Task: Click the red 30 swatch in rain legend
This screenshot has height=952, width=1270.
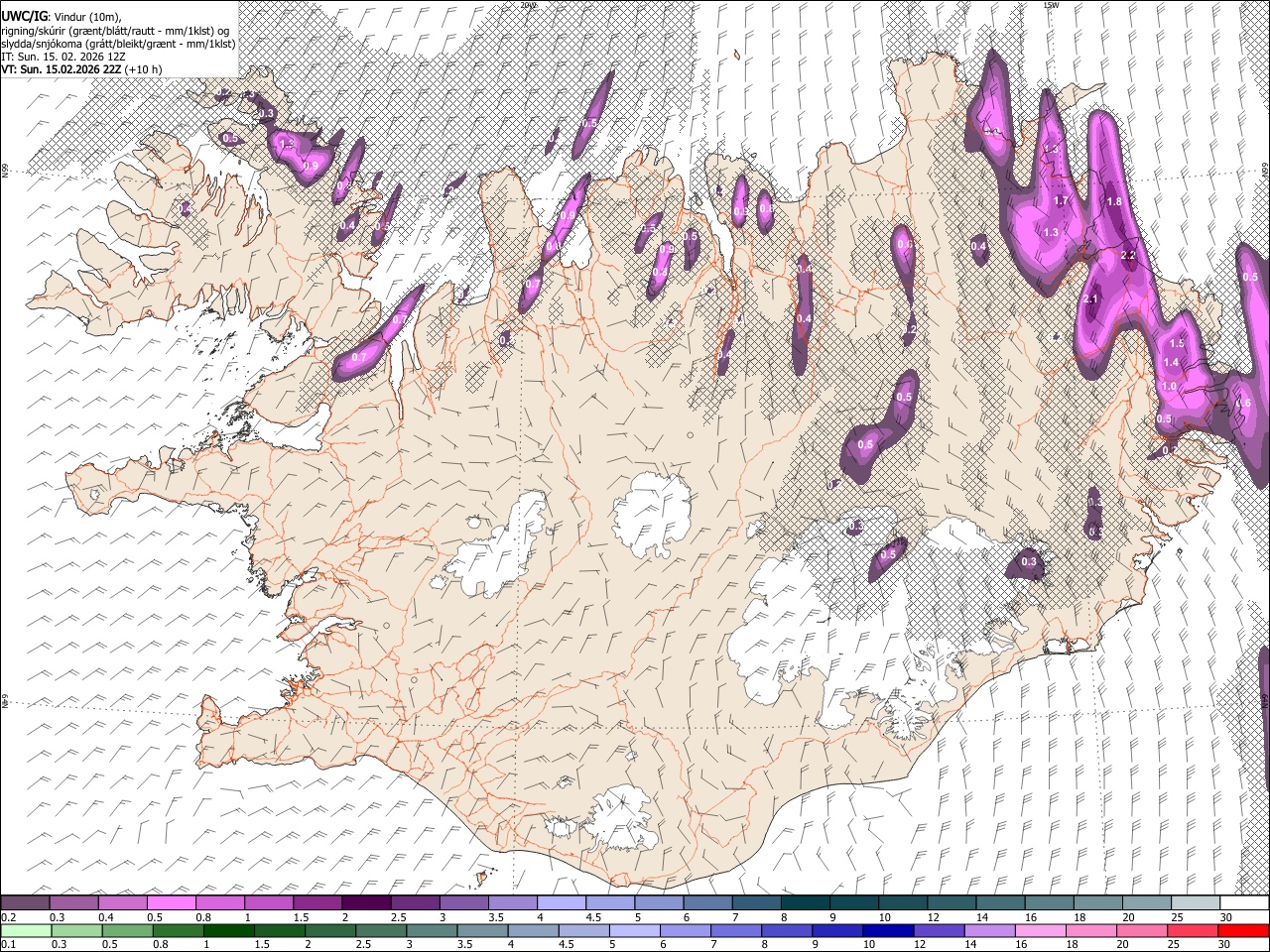Action: [1243, 931]
